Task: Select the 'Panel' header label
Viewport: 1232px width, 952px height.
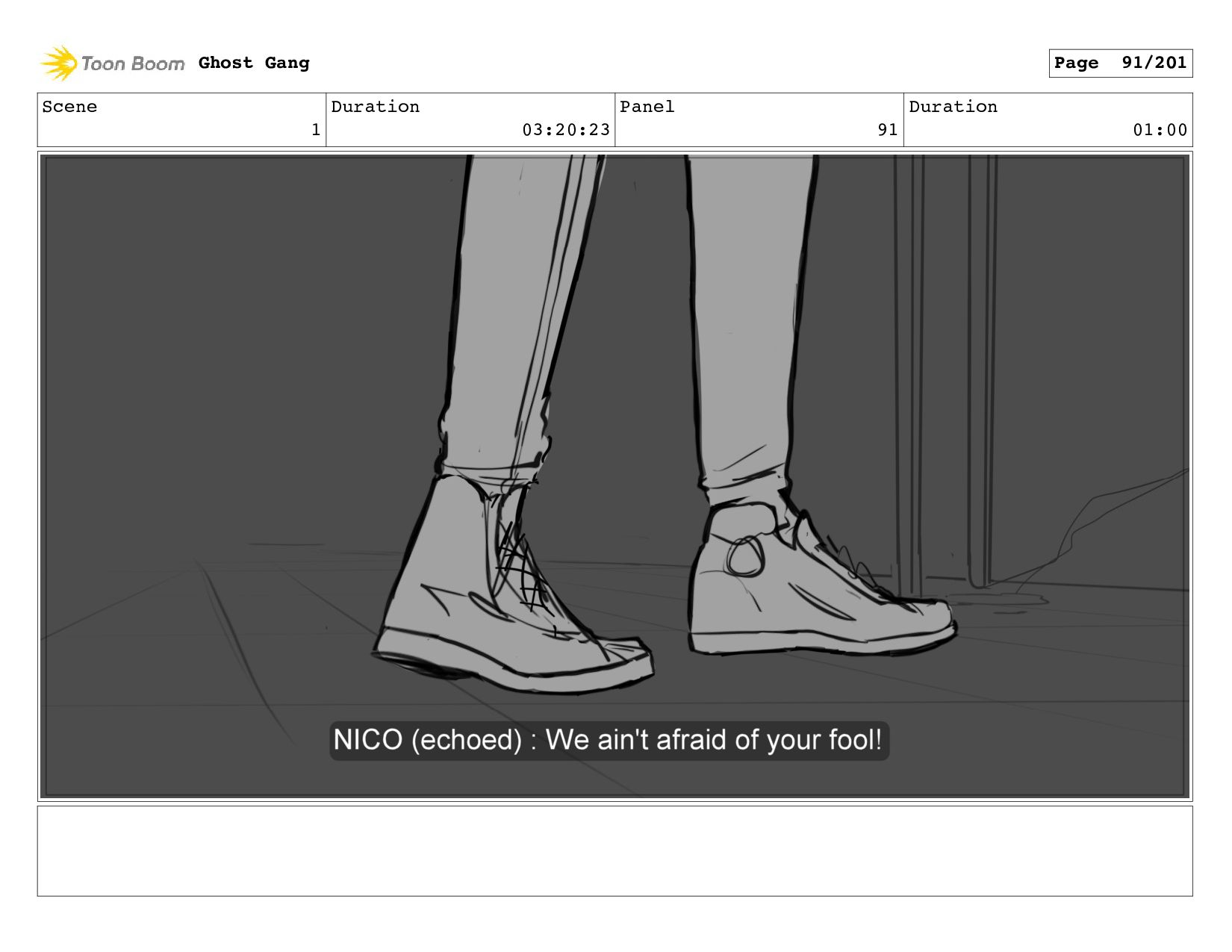Action: pyautogui.click(x=647, y=107)
